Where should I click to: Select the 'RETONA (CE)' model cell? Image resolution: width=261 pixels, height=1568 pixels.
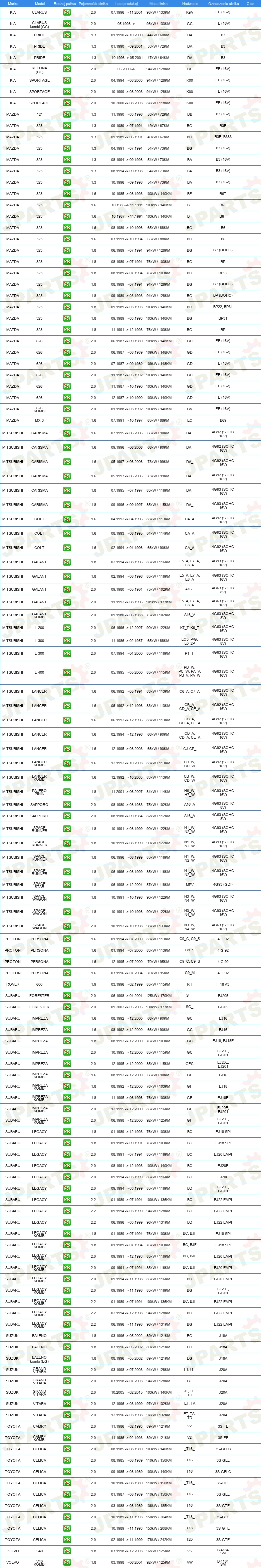tap(40, 70)
